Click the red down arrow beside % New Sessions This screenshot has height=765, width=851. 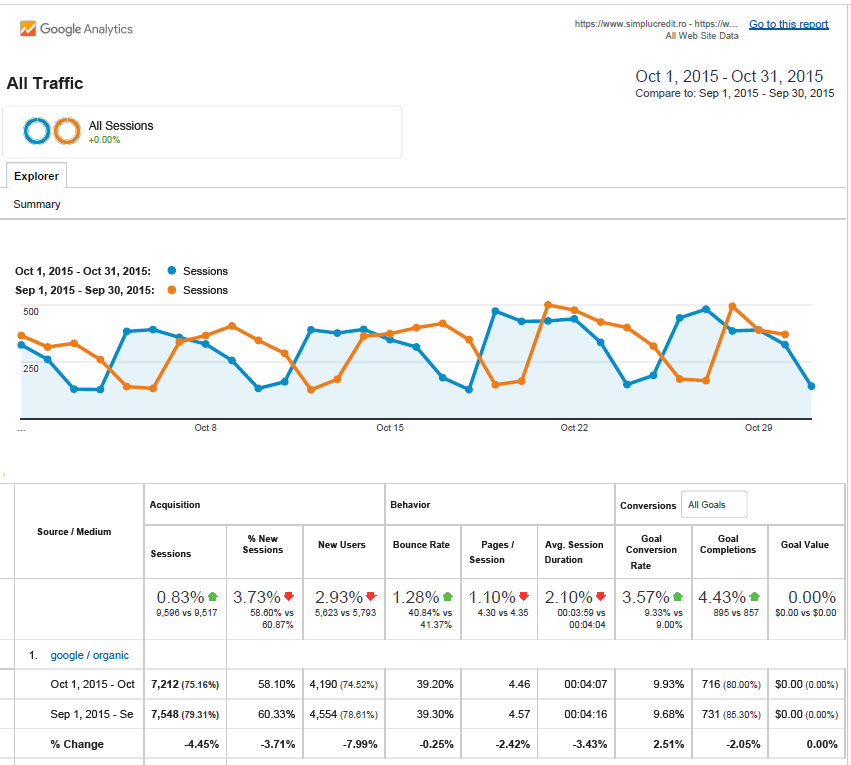[x=290, y=593]
